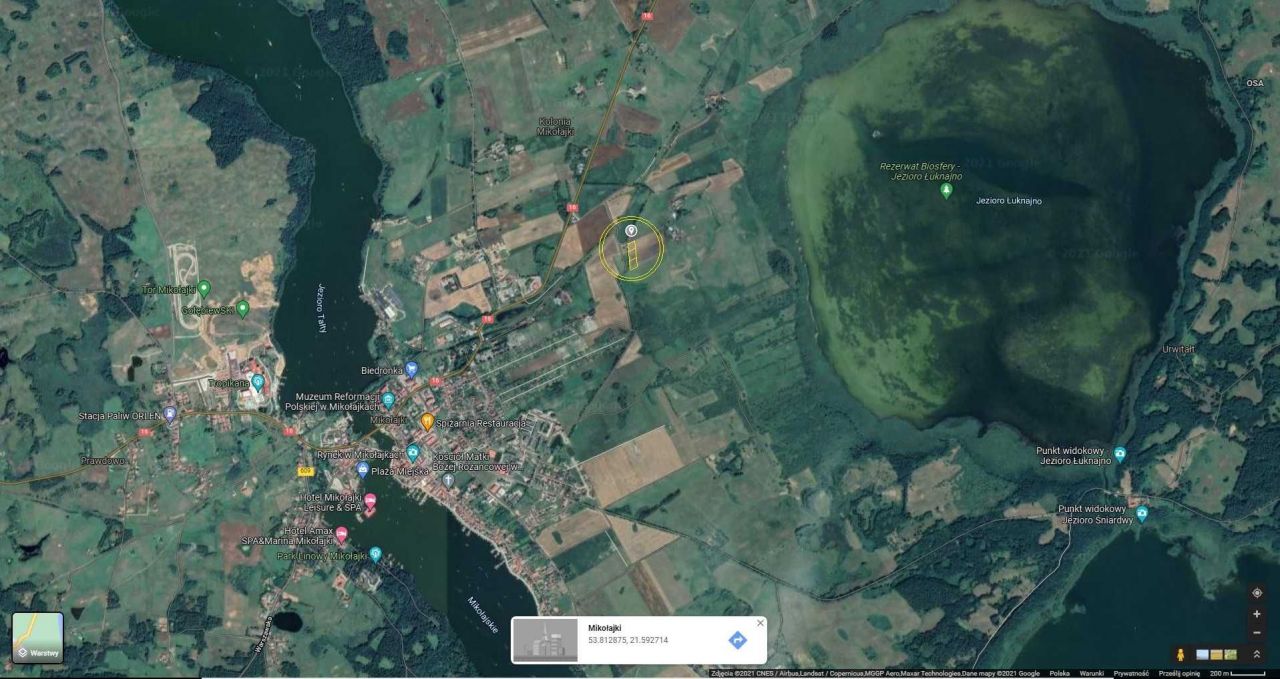Click Muzeum Reformacji Polskiej museum marker

click(x=388, y=400)
